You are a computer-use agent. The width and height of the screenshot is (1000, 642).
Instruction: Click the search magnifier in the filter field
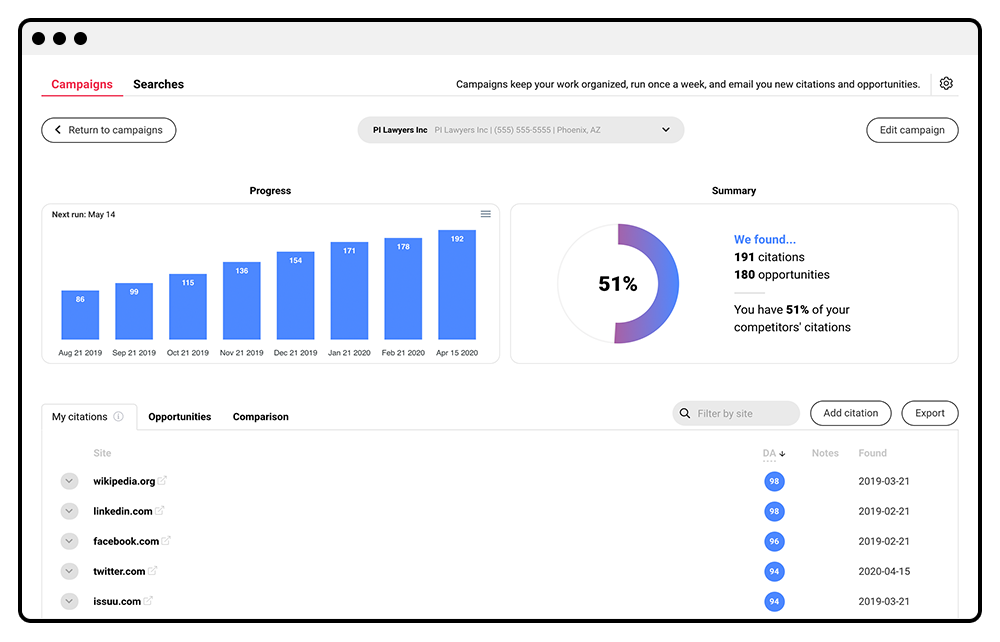[684, 412]
